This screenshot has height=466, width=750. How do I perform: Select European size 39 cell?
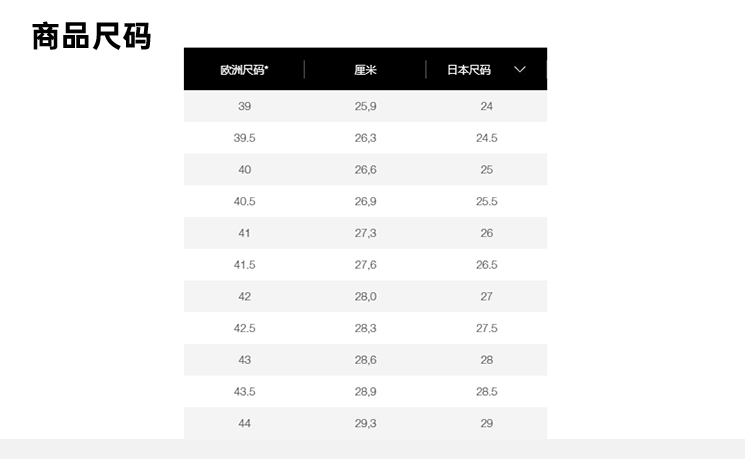tap(245, 106)
